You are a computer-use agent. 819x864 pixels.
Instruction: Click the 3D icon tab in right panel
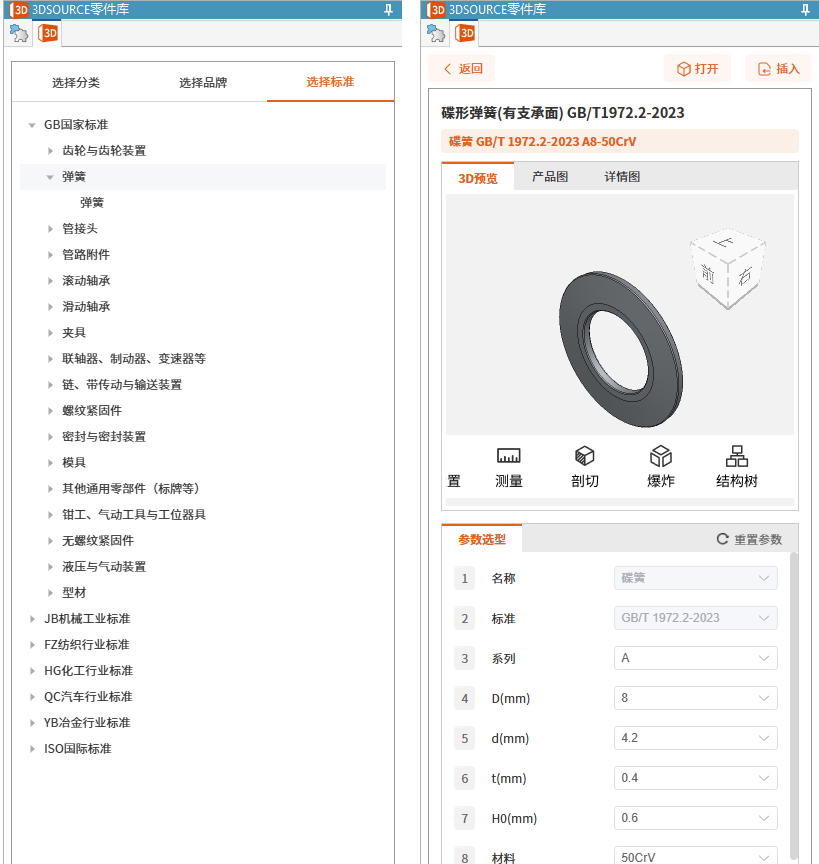coord(465,33)
